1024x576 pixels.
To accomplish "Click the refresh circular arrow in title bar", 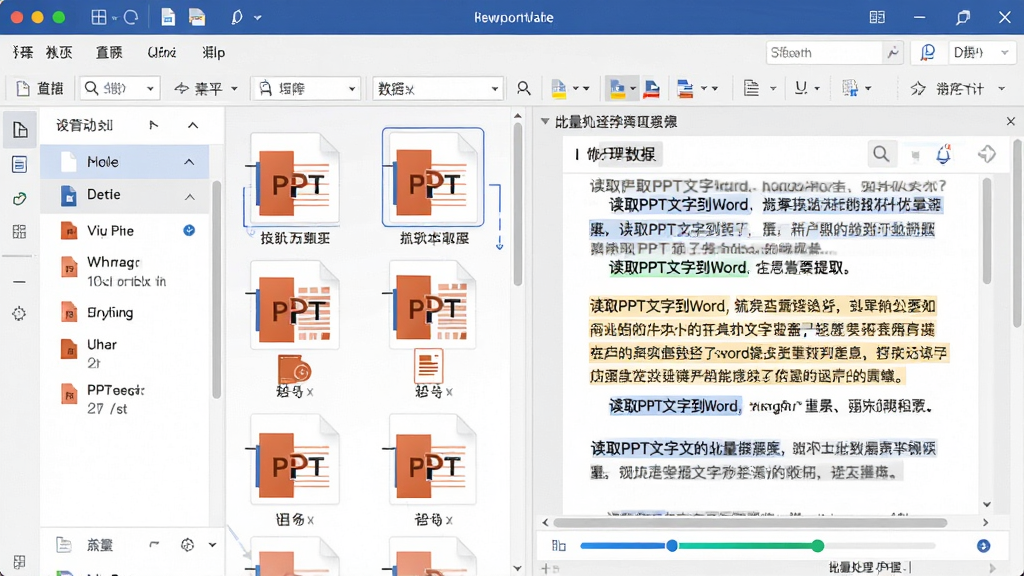I will 131,17.
